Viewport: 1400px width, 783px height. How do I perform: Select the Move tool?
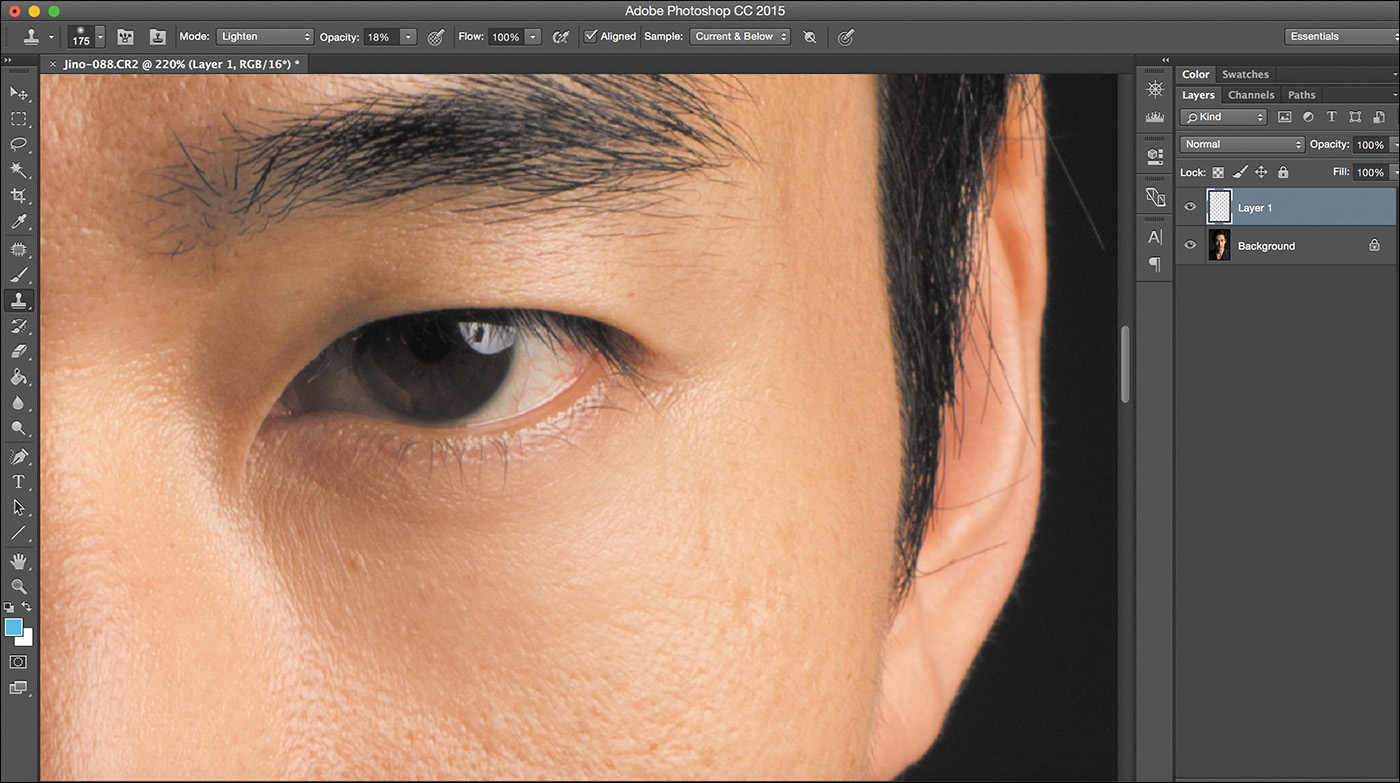click(18, 93)
